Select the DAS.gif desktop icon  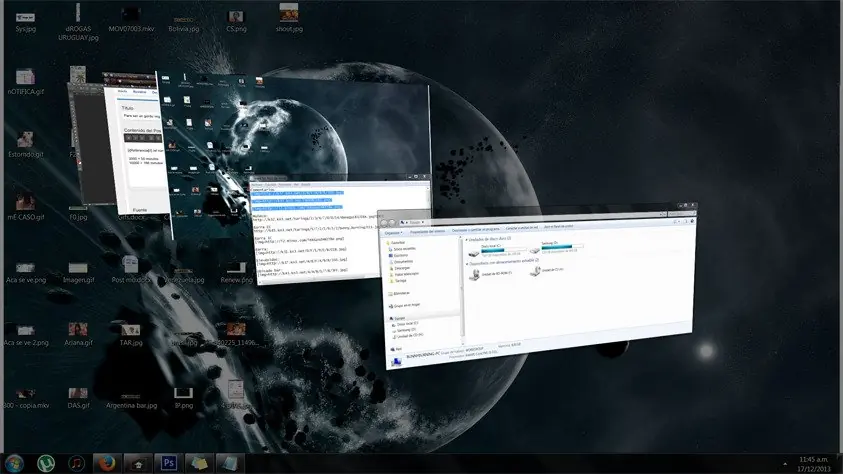78,397
